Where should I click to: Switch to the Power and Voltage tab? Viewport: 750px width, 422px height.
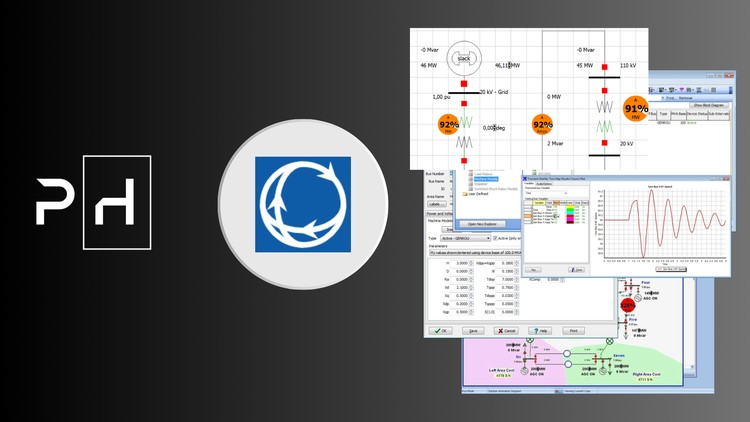[440, 213]
